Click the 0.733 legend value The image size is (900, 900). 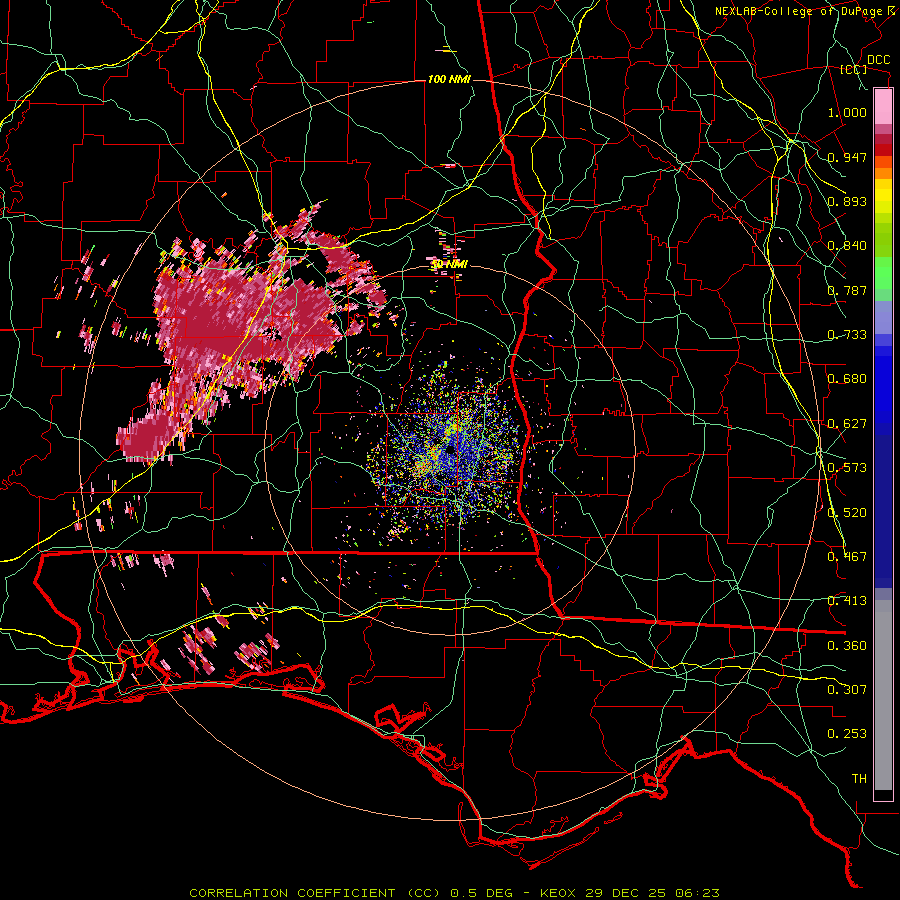pos(847,335)
